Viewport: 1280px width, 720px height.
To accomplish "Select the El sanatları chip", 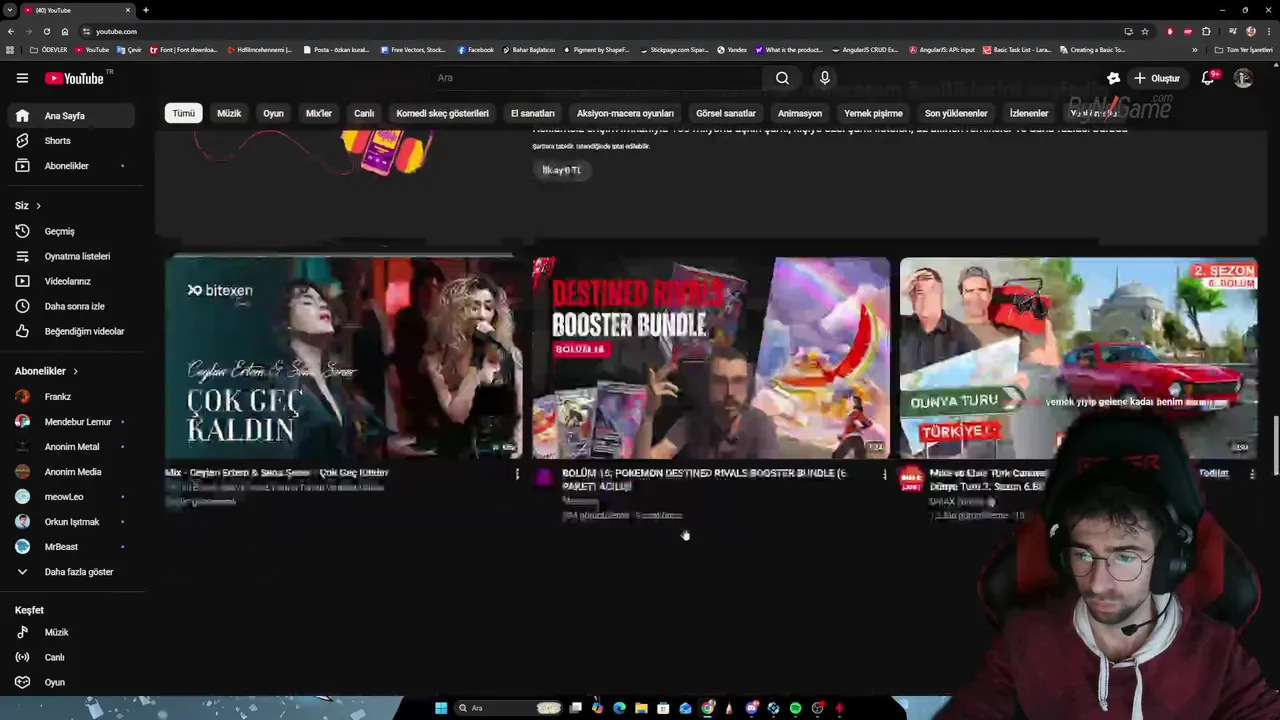I will 532,113.
